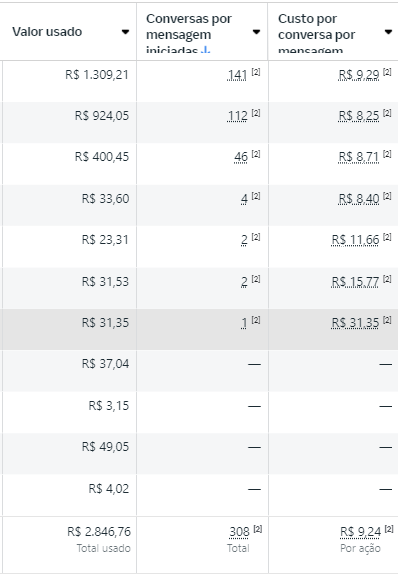The width and height of the screenshot is (398, 574).
Task: Open the Valor usado column dropdown arrow
Action: click(x=125, y=32)
